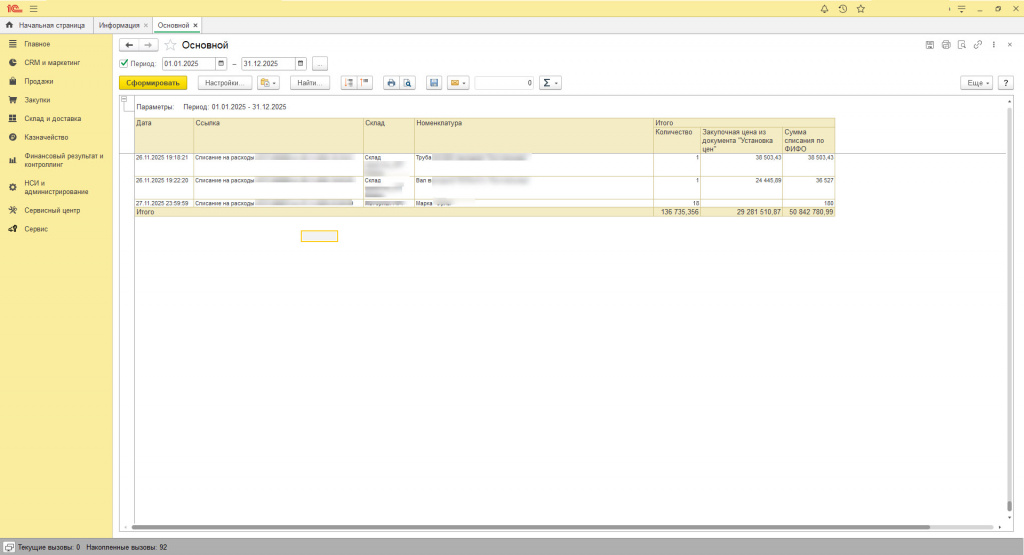Screen dimensions: 1024x555
Task: Add Основной report to favorites star
Action: click(x=170, y=45)
